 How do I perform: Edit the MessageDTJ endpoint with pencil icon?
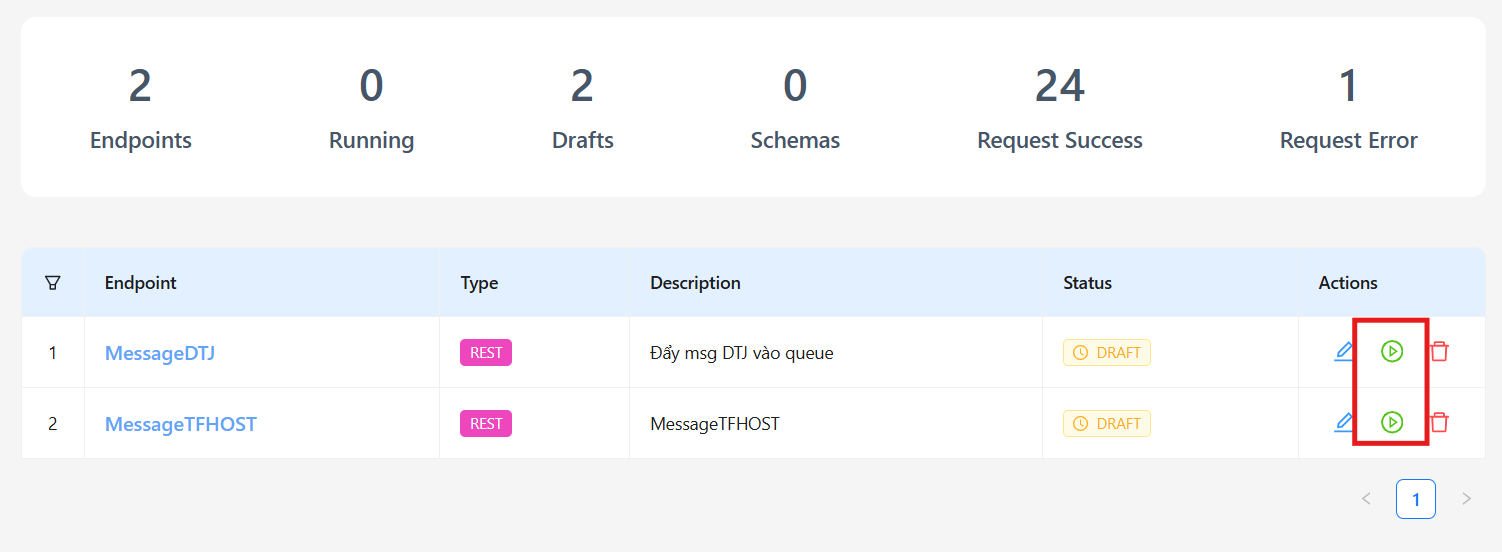[x=1344, y=352]
